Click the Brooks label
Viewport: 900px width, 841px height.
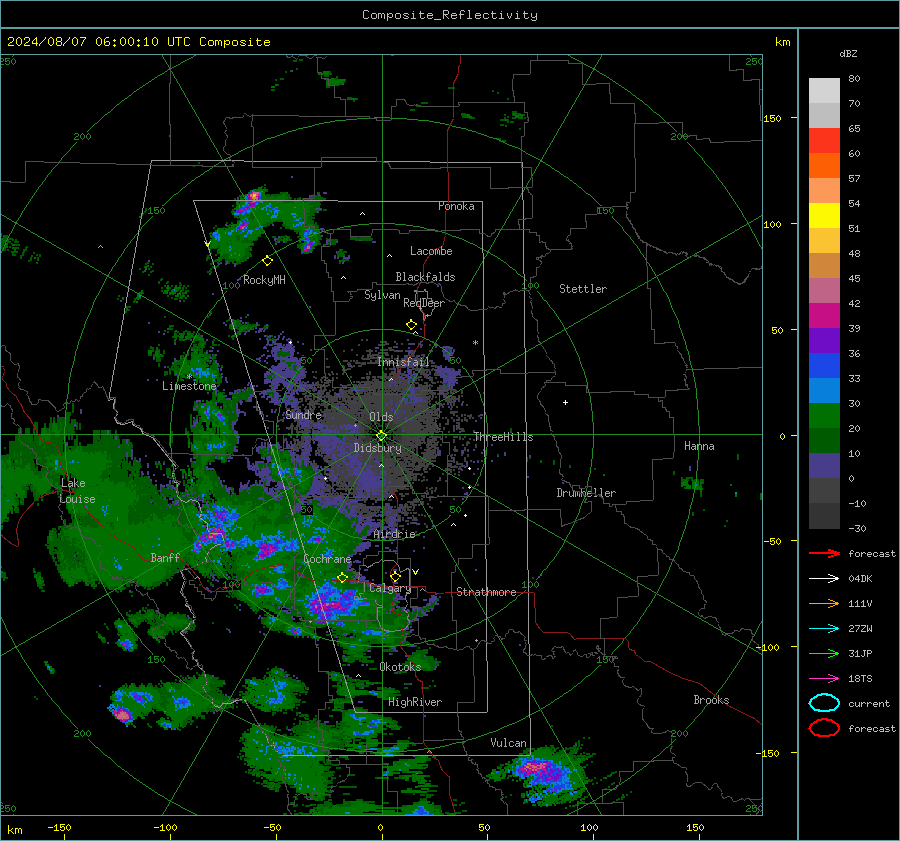point(711,700)
